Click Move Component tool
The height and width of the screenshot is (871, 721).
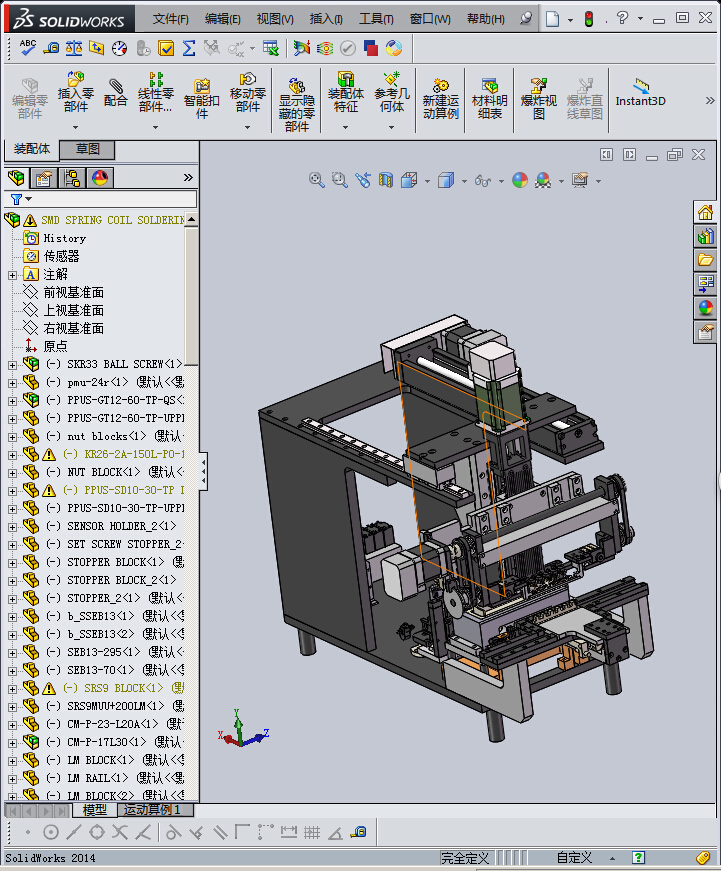pyautogui.click(x=248, y=92)
